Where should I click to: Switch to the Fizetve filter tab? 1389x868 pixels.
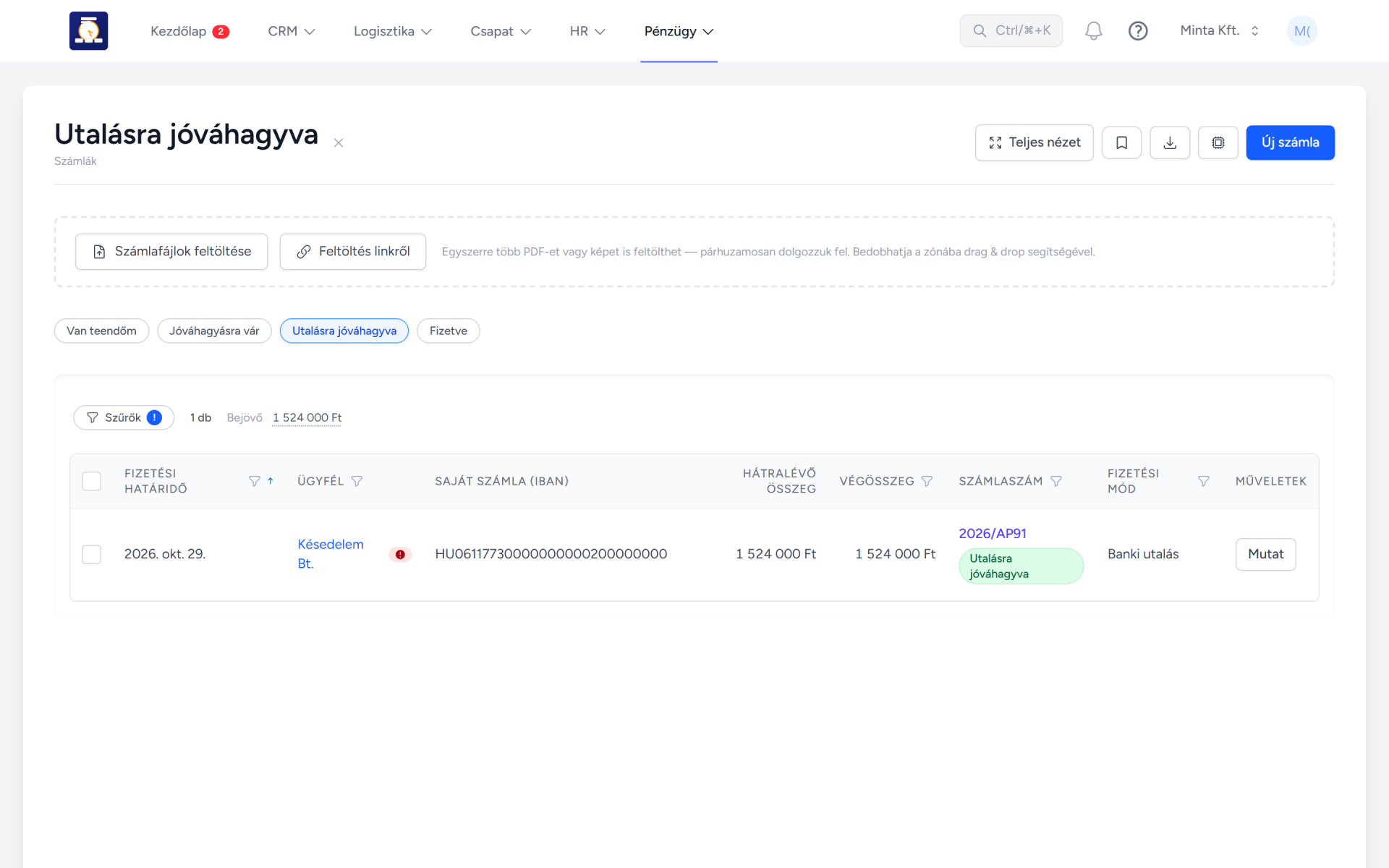point(448,331)
